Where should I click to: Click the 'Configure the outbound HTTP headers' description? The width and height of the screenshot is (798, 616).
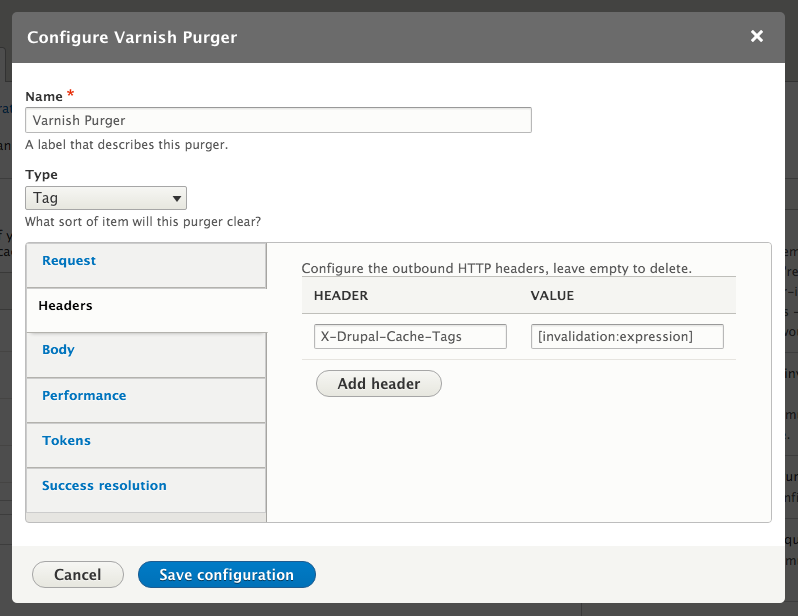click(497, 268)
